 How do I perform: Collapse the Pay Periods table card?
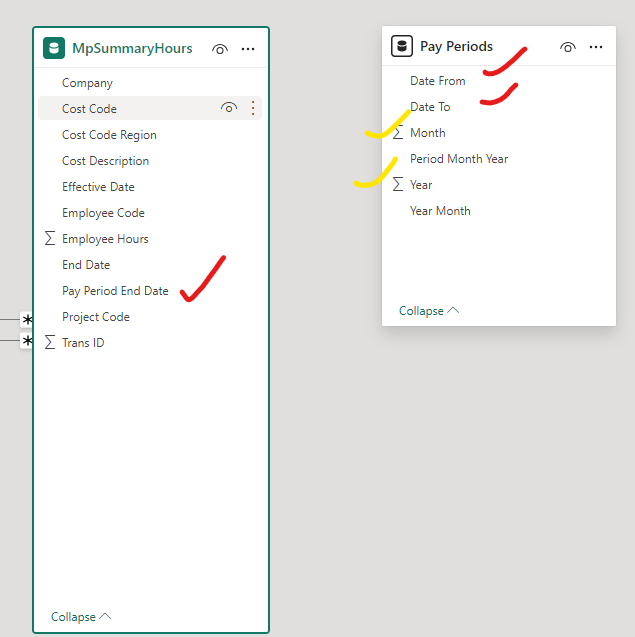(x=429, y=311)
